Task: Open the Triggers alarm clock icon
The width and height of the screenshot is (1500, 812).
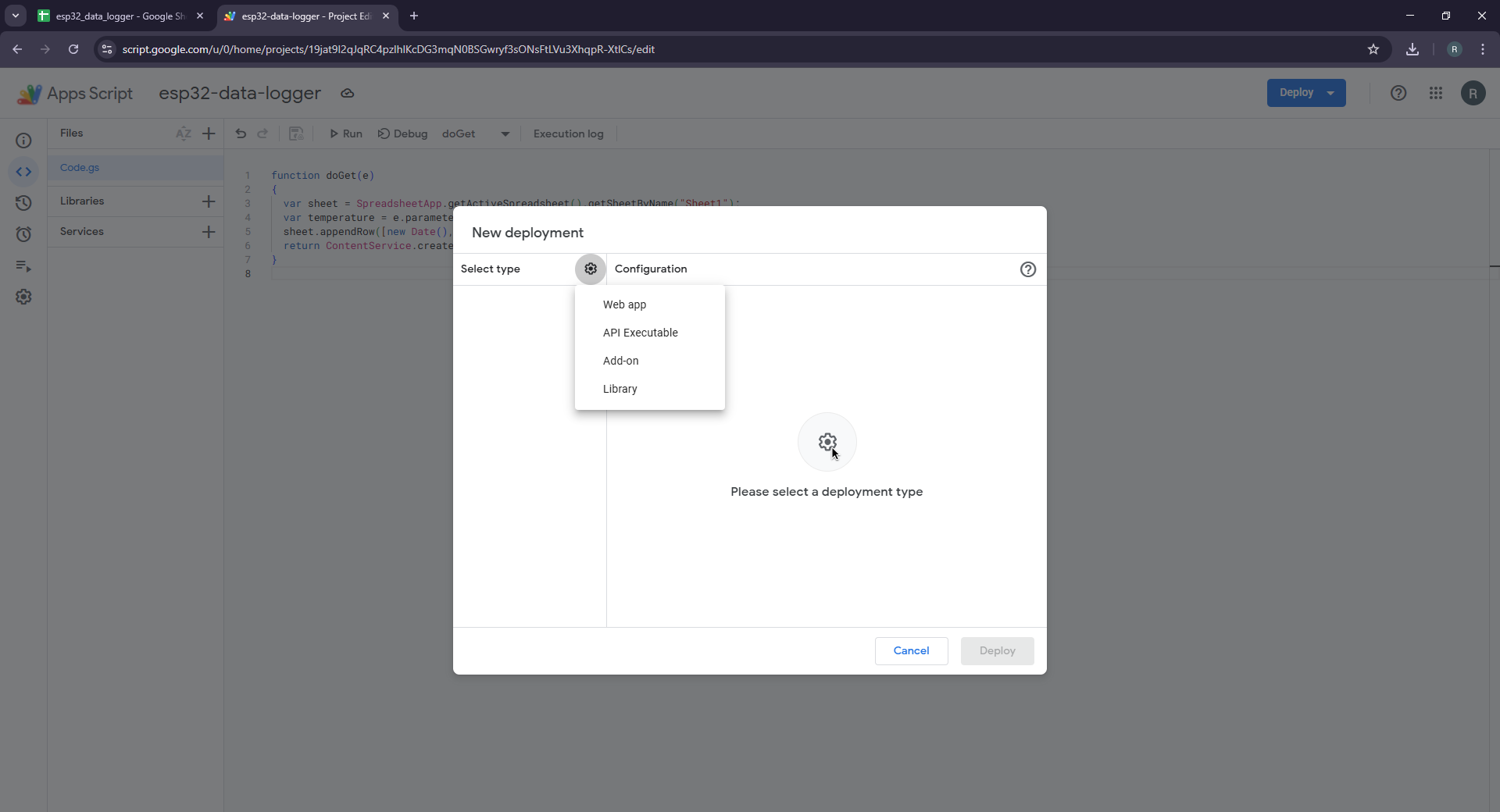Action: tap(23, 234)
